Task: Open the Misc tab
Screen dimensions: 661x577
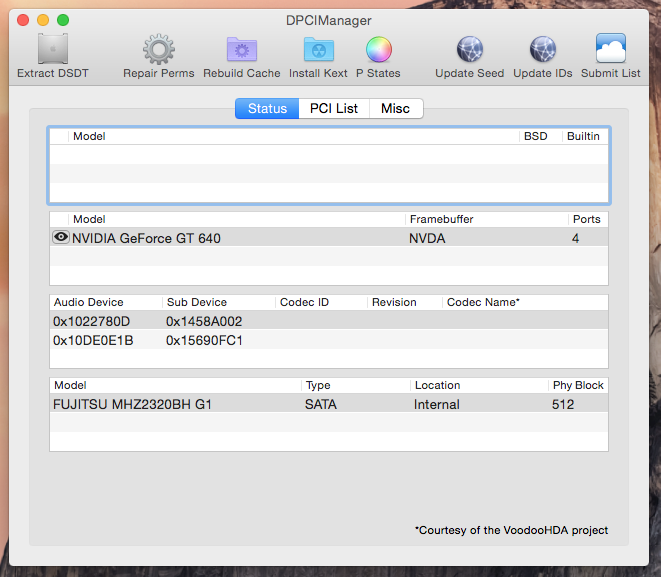Action: point(395,108)
